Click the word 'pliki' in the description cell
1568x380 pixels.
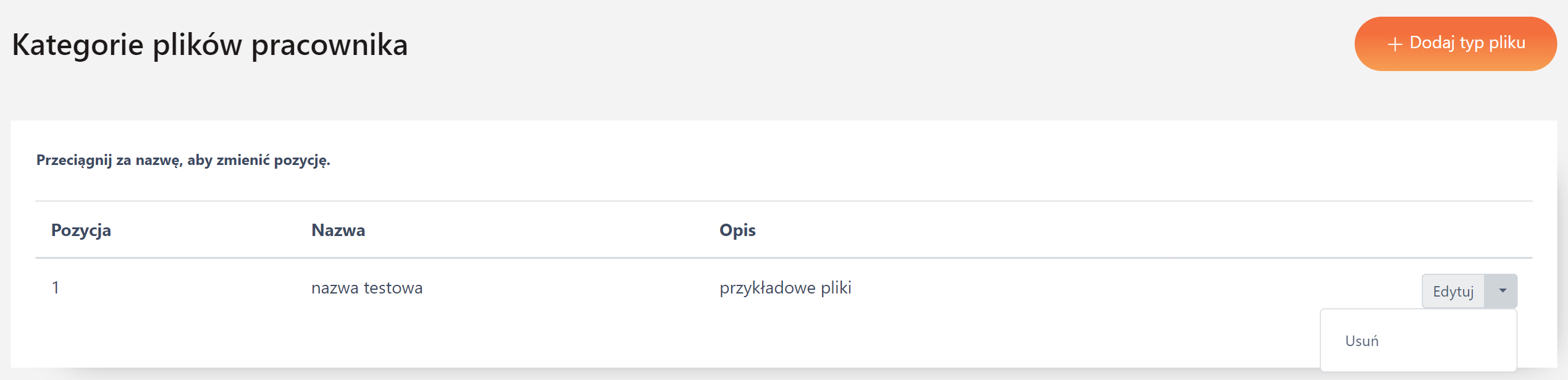836,288
